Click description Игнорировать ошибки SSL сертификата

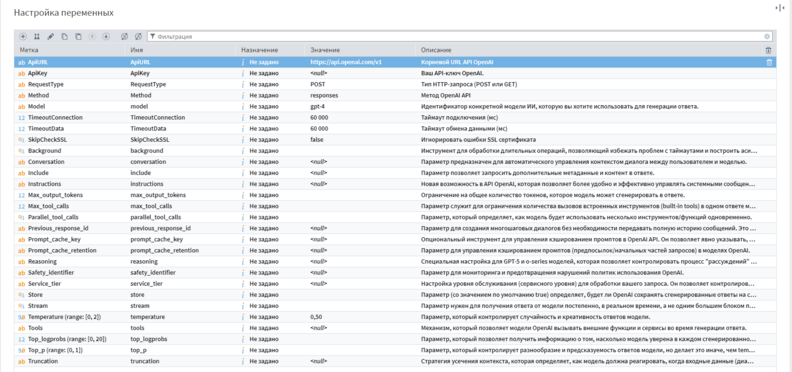coord(478,140)
